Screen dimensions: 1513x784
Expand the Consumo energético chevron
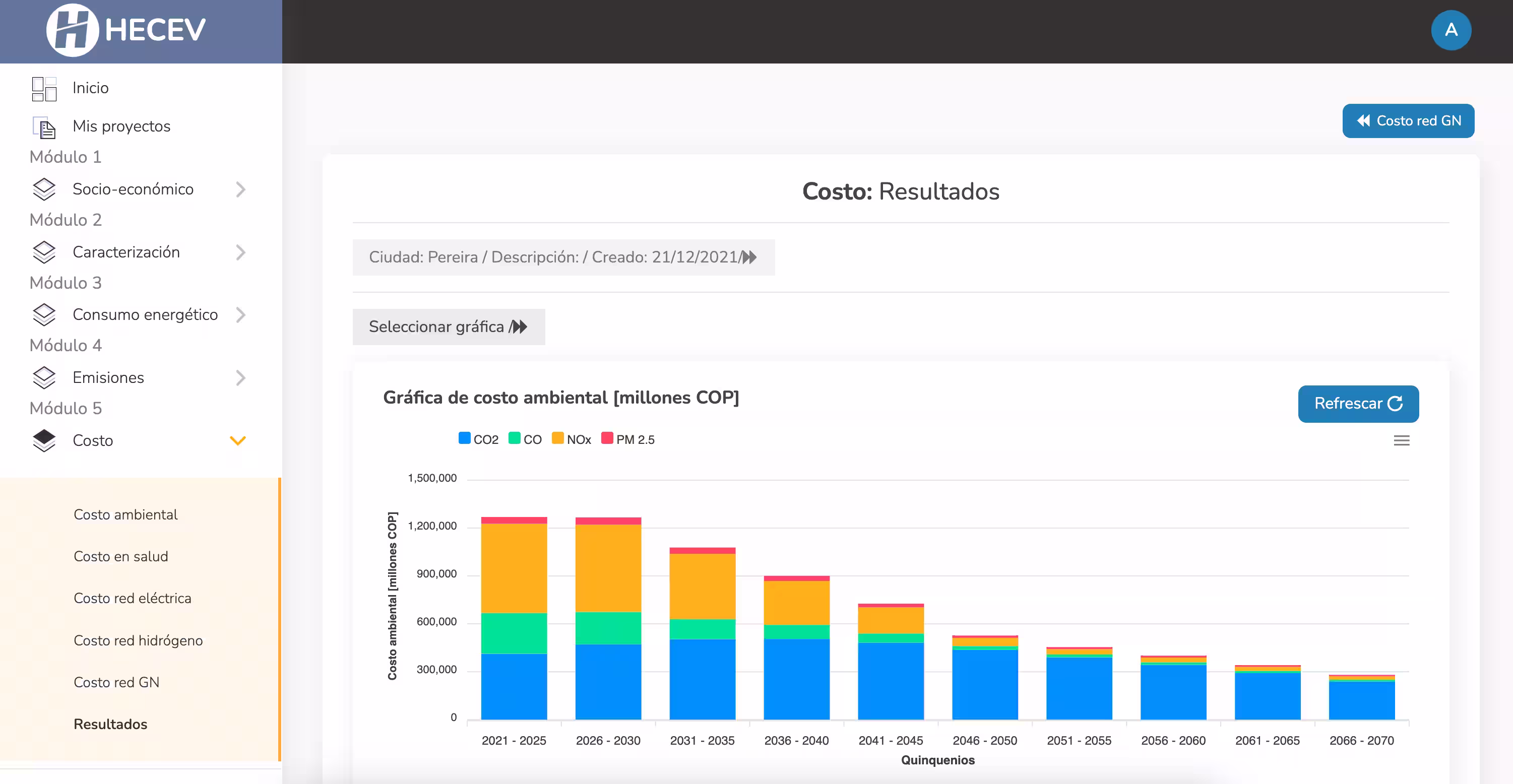240,315
